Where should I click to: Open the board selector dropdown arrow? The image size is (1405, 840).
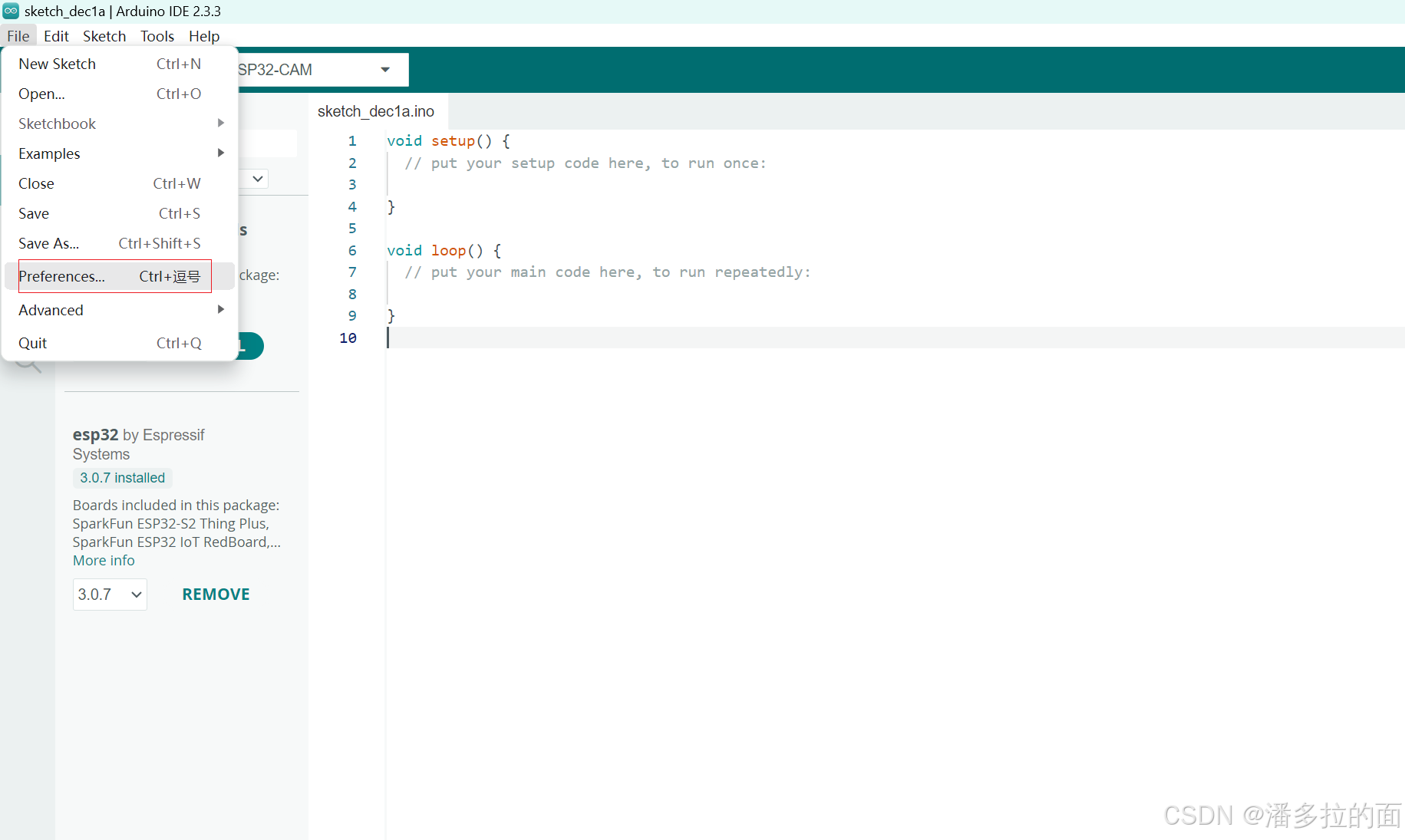click(x=385, y=70)
